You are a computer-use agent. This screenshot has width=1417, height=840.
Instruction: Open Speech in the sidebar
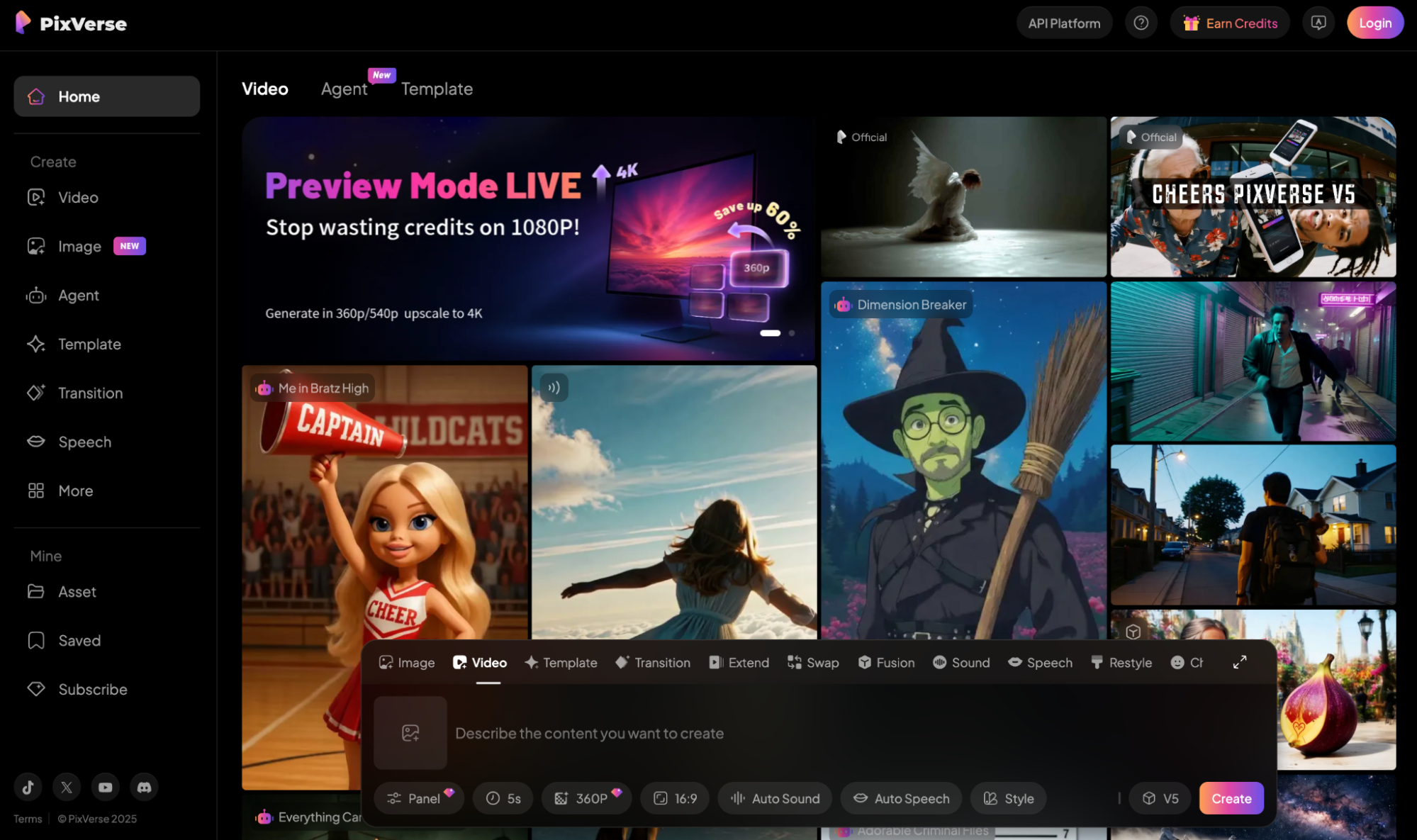pos(107,442)
